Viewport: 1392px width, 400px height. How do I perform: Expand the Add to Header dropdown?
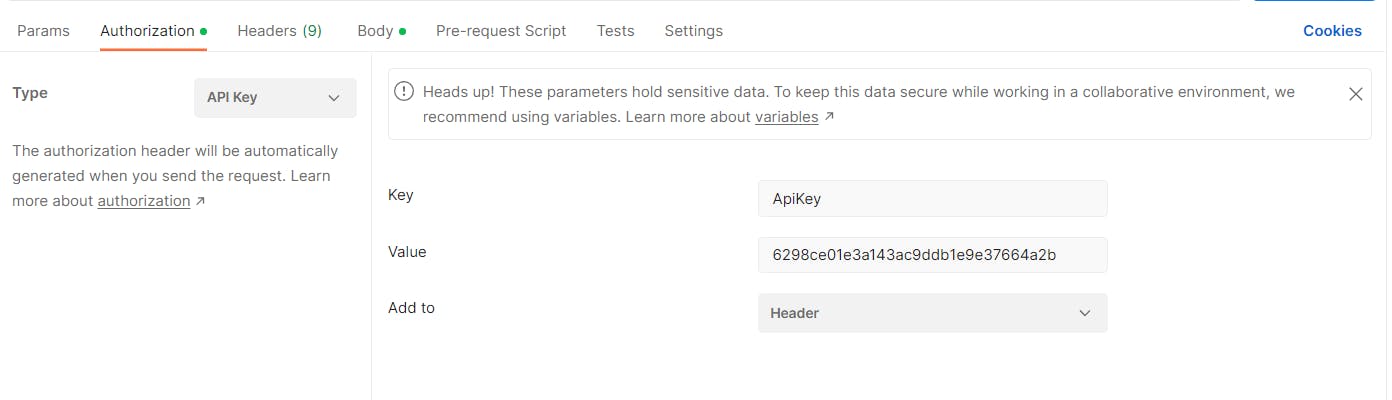(x=932, y=313)
